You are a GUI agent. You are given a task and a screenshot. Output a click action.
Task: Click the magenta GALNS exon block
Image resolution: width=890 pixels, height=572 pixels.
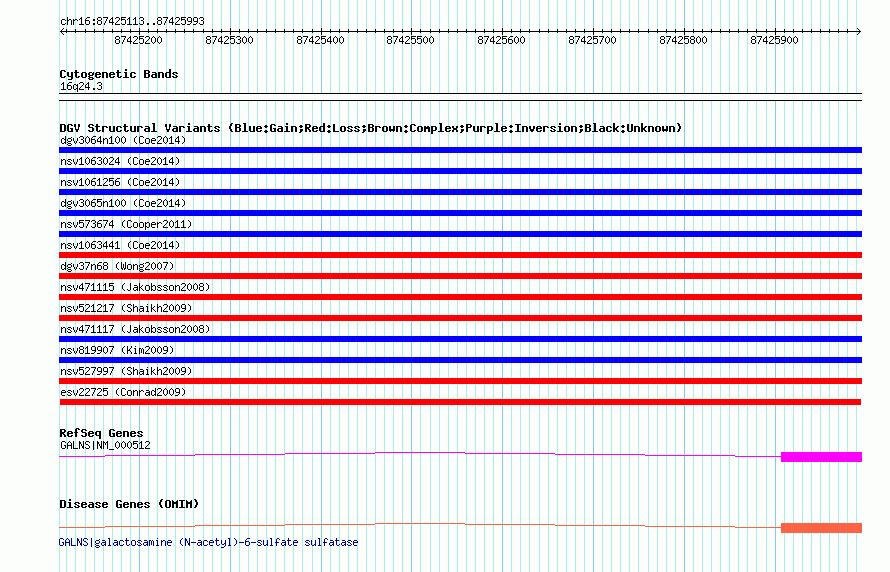pos(821,457)
